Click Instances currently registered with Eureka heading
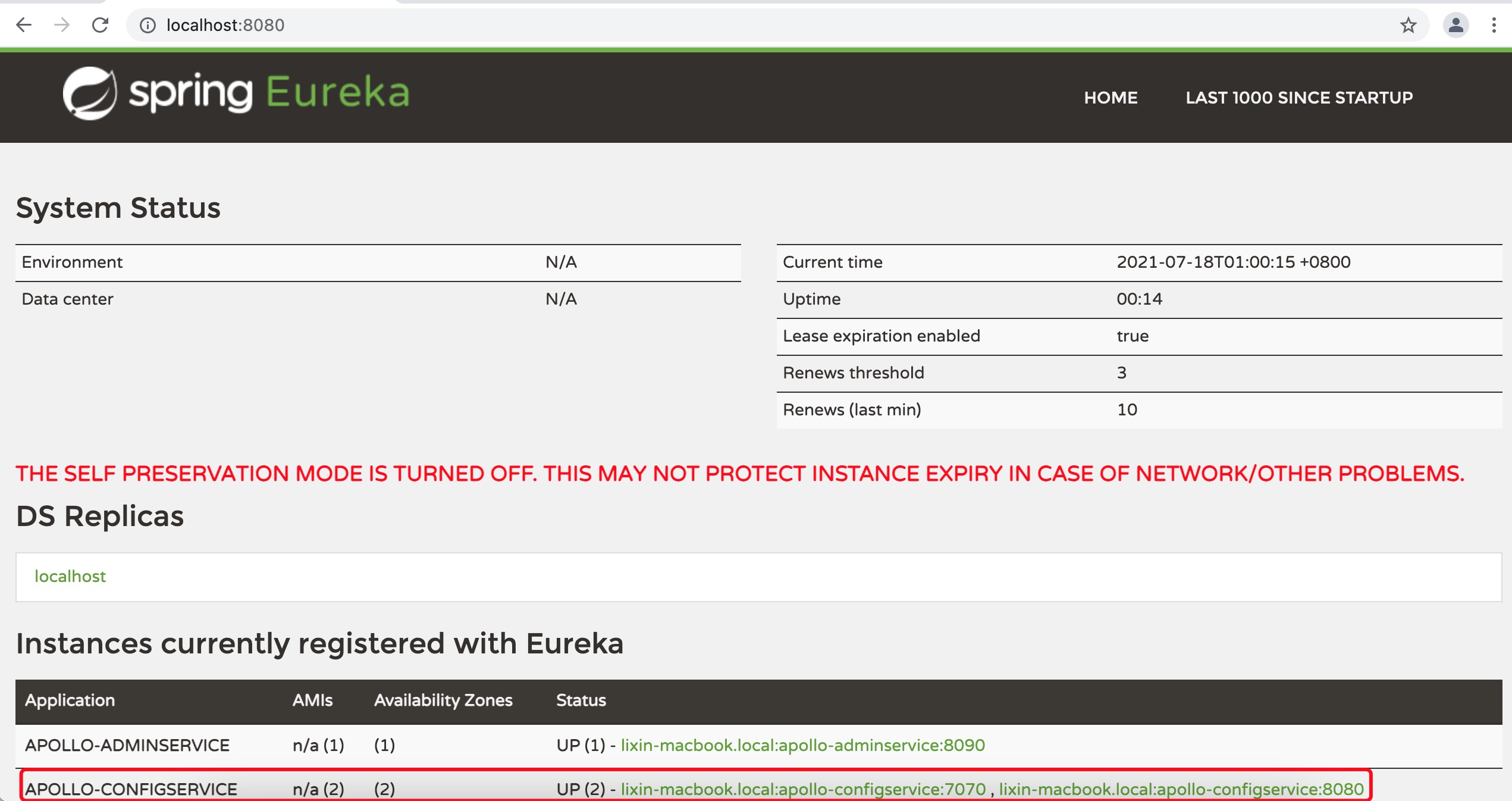Screen dimensions: 1512x801 tap(320, 643)
